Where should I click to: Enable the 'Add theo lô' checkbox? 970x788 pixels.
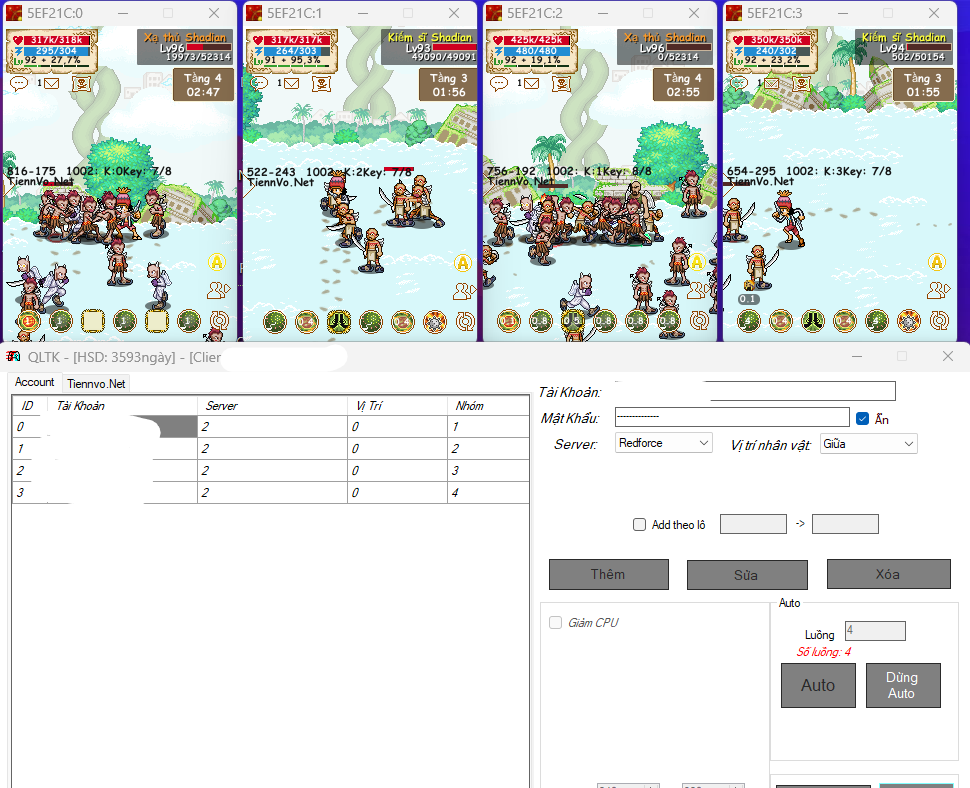(639, 524)
